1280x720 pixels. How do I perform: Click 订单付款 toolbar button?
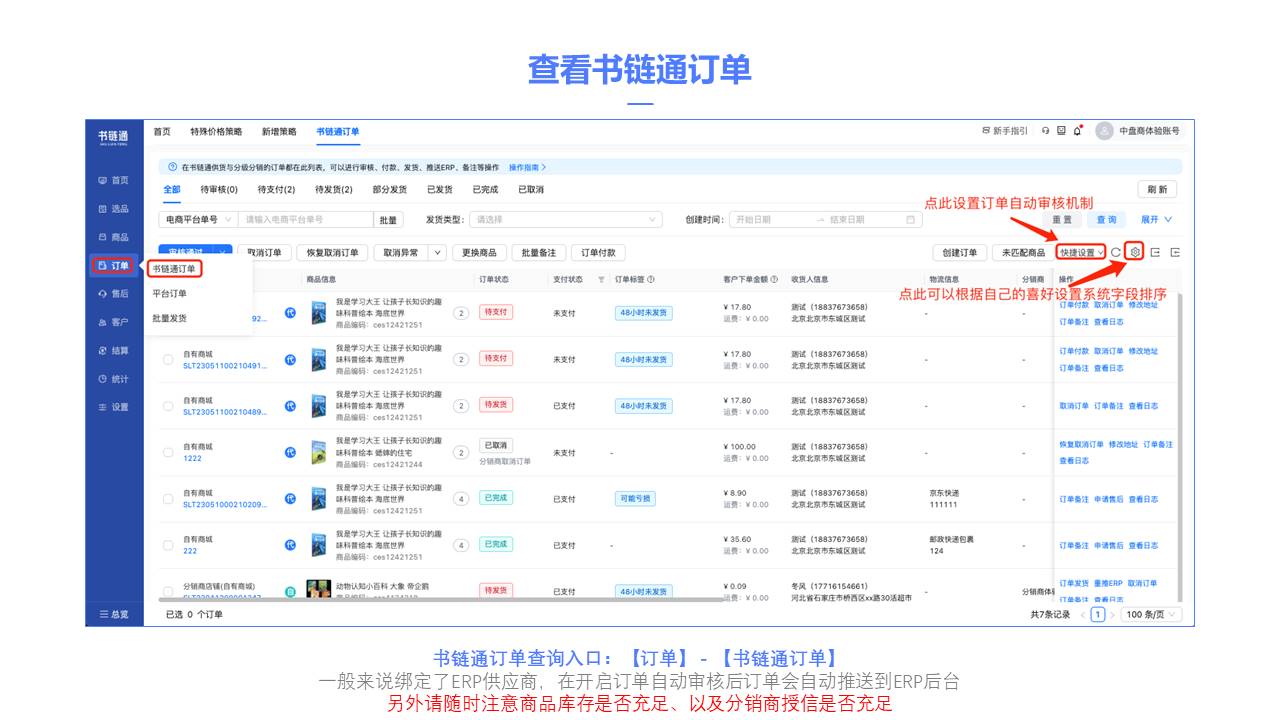pos(598,253)
